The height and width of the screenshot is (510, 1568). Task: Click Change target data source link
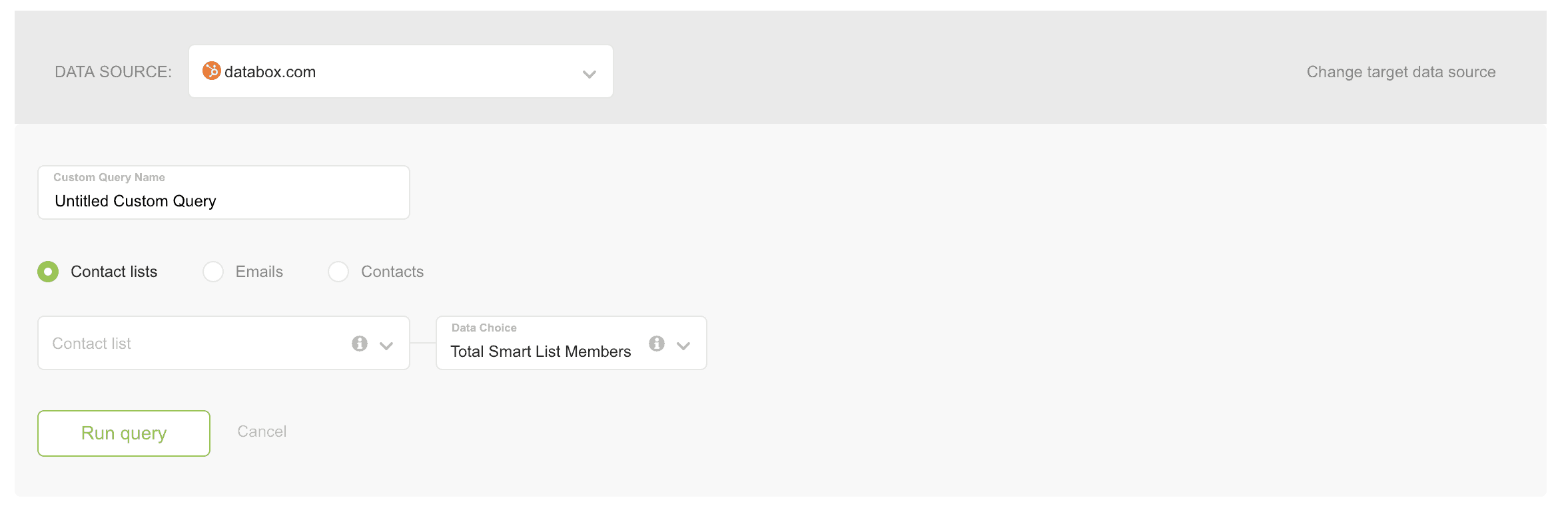pyautogui.click(x=1401, y=72)
